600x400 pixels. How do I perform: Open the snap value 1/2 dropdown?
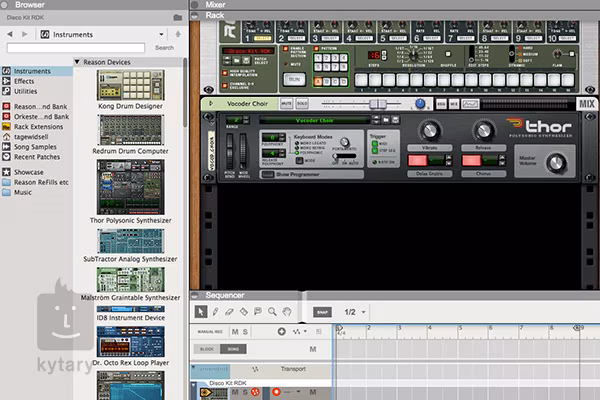tap(355, 312)
